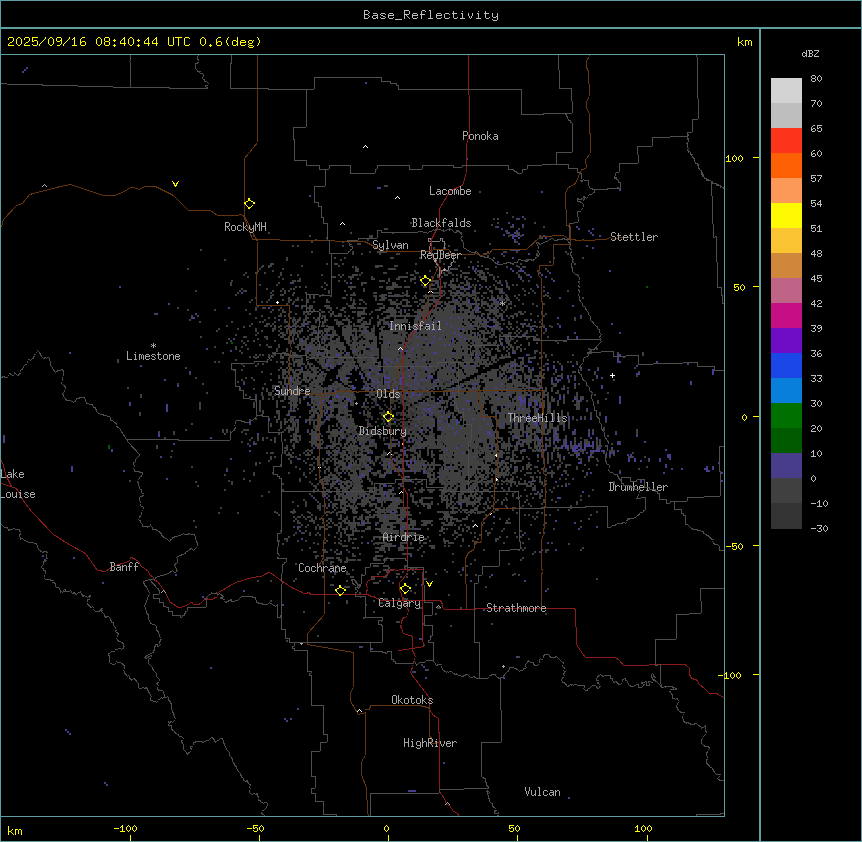Click the 45 value in the dBZ legend

pyautogui.click(x=816, y=279)
